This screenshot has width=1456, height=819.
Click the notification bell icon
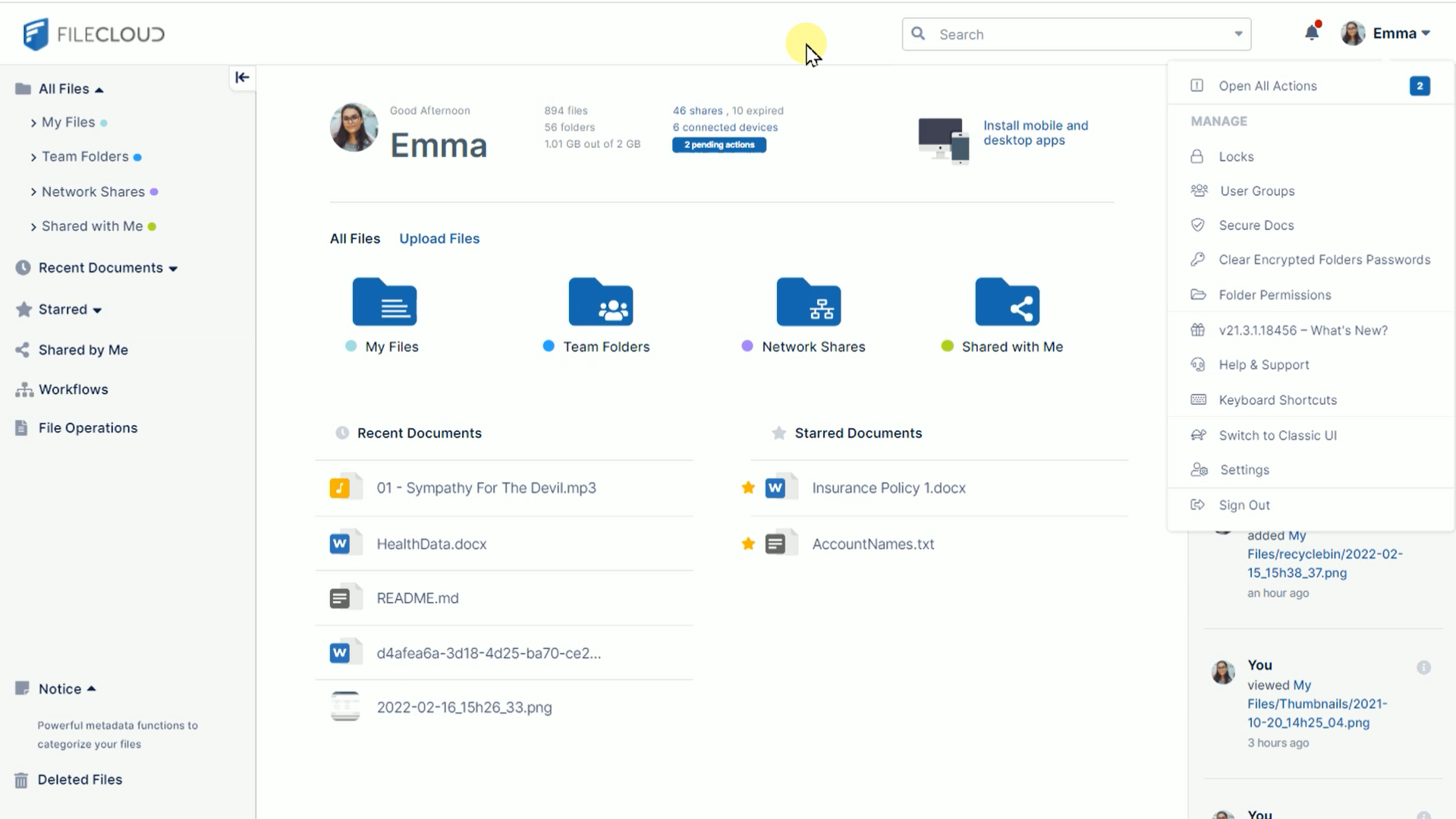(x=1312, y=33)
